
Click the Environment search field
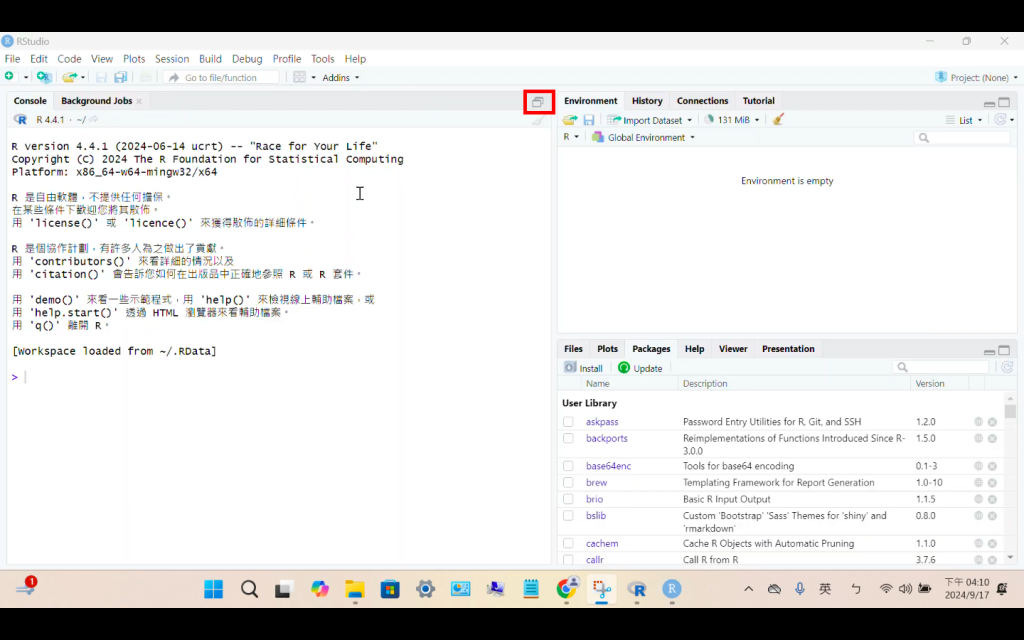962,137
